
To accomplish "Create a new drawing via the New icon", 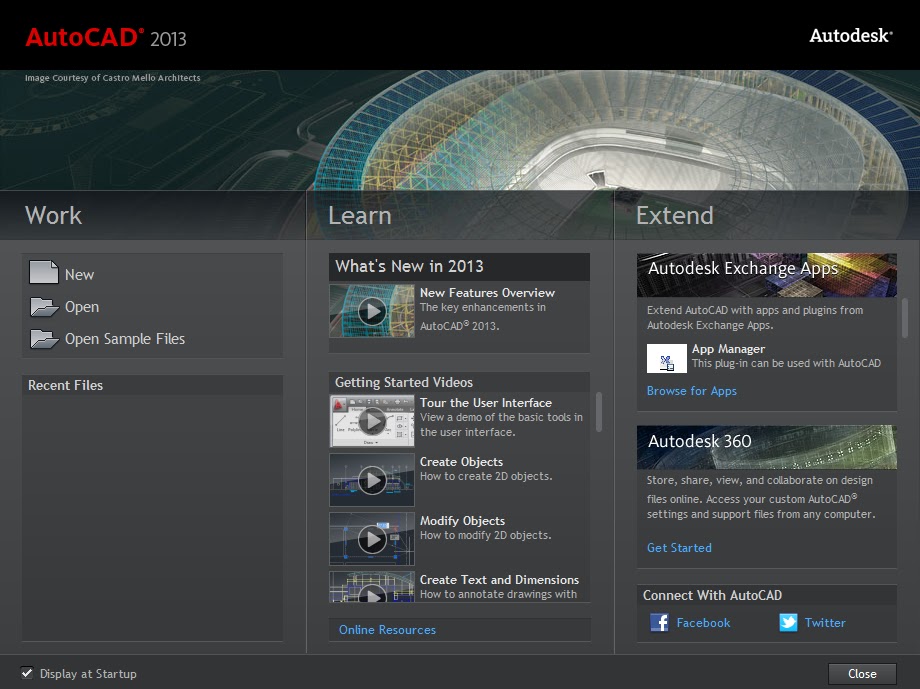I will point(44,273).
